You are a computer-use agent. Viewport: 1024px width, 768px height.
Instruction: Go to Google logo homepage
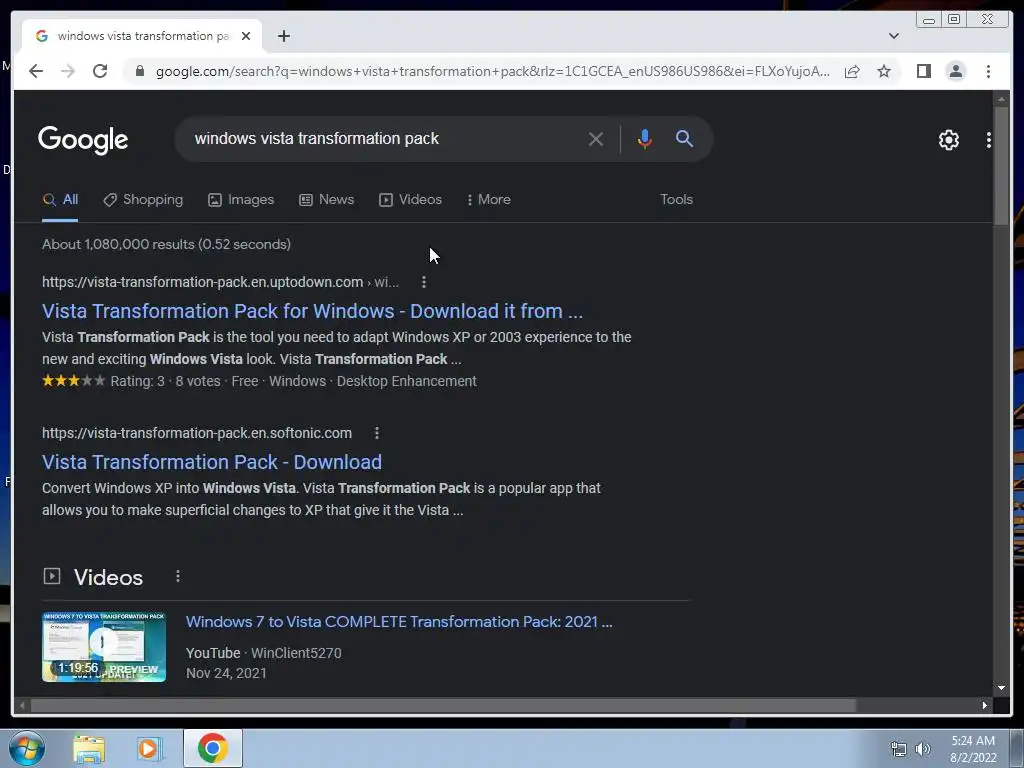[83, 140]
